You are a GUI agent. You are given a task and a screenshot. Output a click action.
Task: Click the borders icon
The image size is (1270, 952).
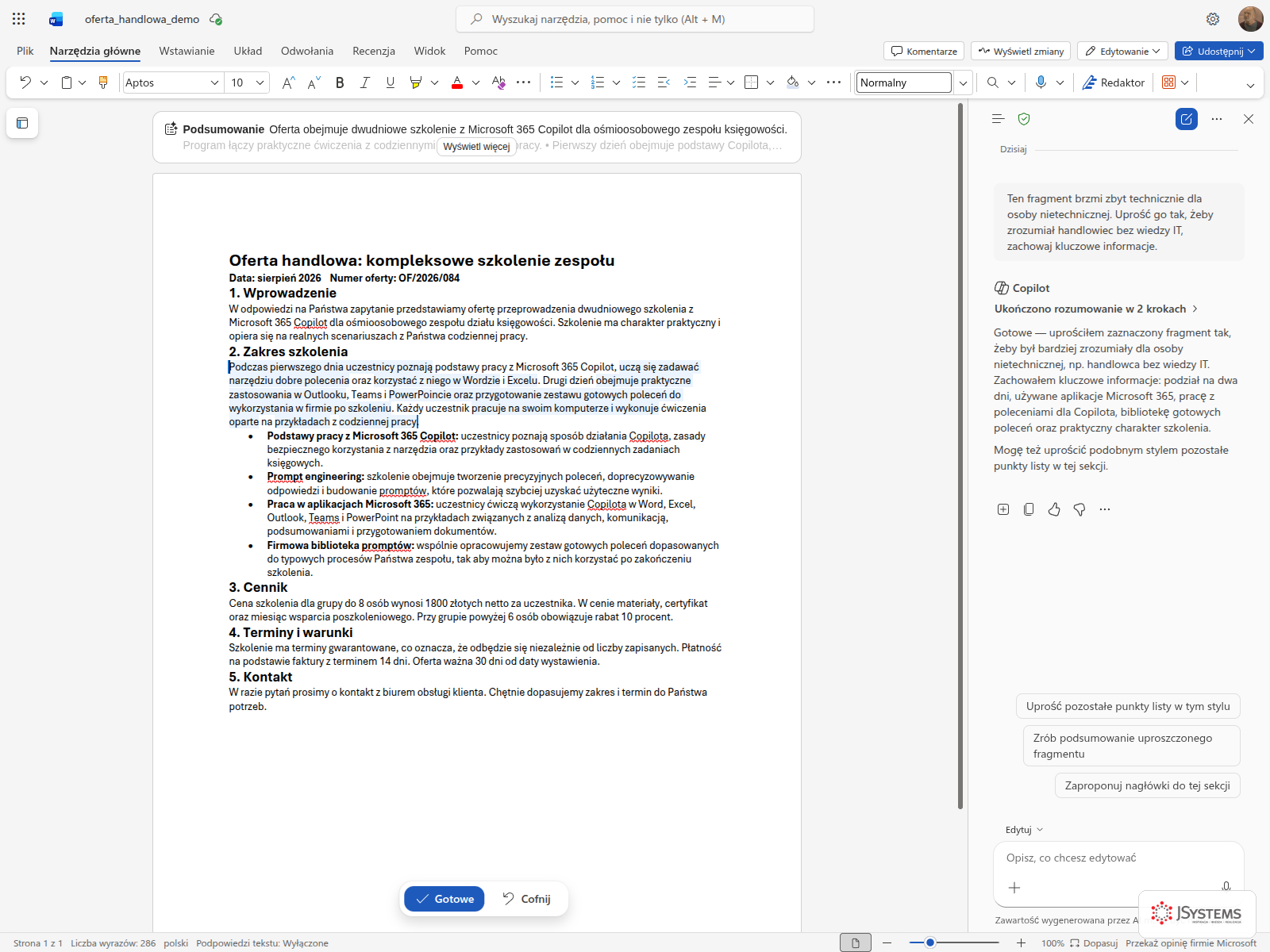point(752,83)
